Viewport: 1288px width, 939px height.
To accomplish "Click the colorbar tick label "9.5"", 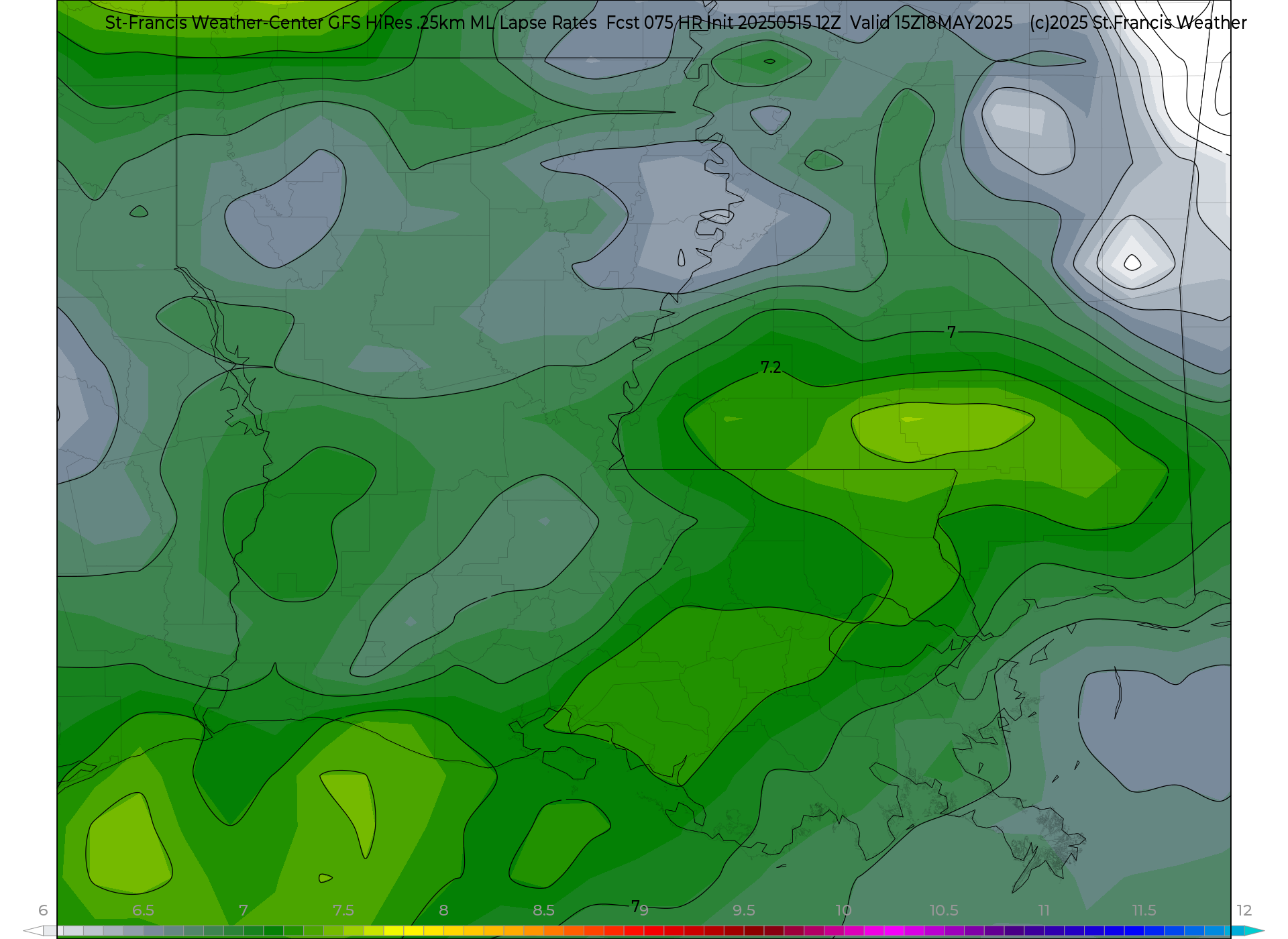I will pyautogui.click(x=744, y=910).
